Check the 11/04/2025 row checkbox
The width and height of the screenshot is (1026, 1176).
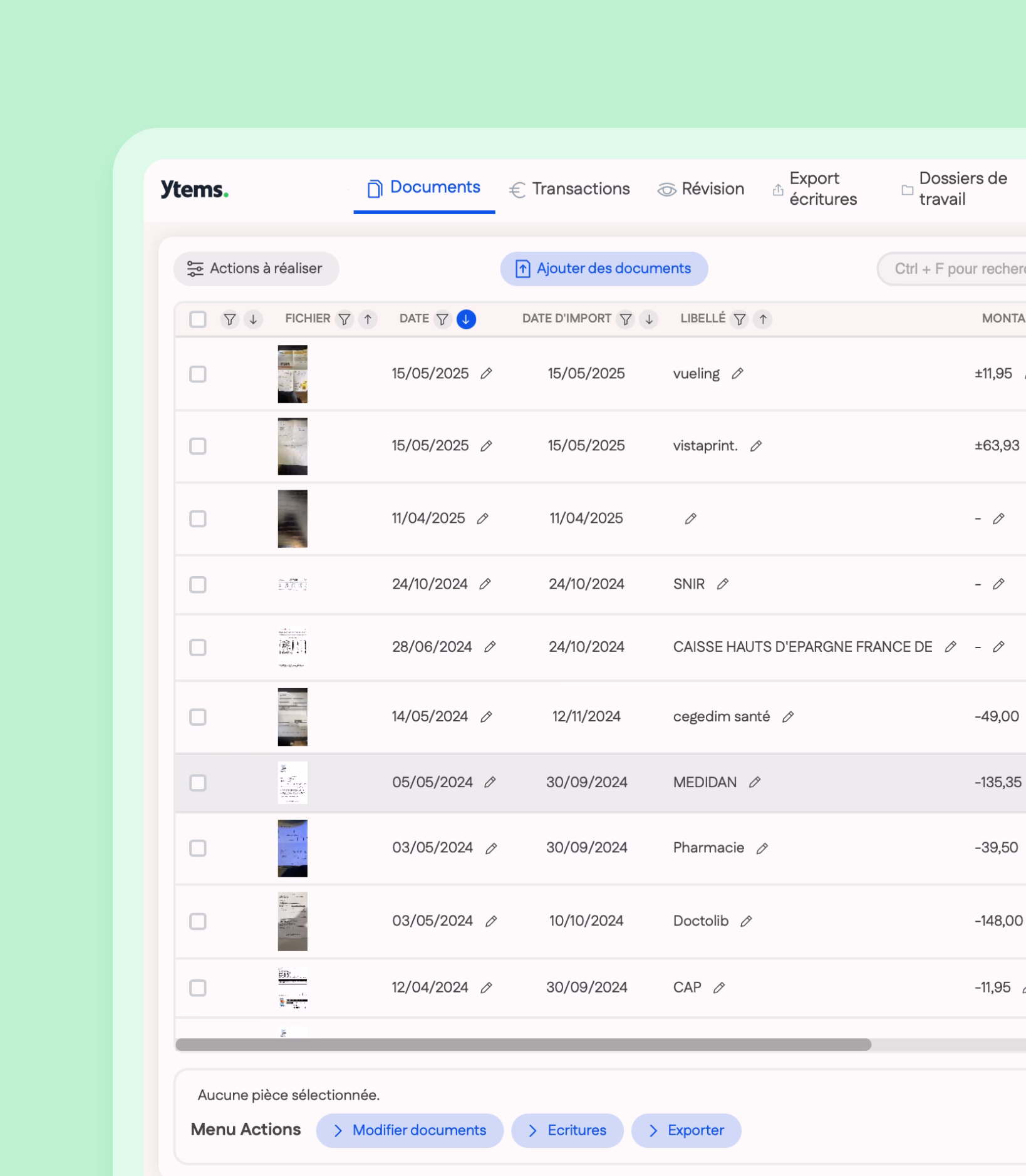(x=198, y=519)
